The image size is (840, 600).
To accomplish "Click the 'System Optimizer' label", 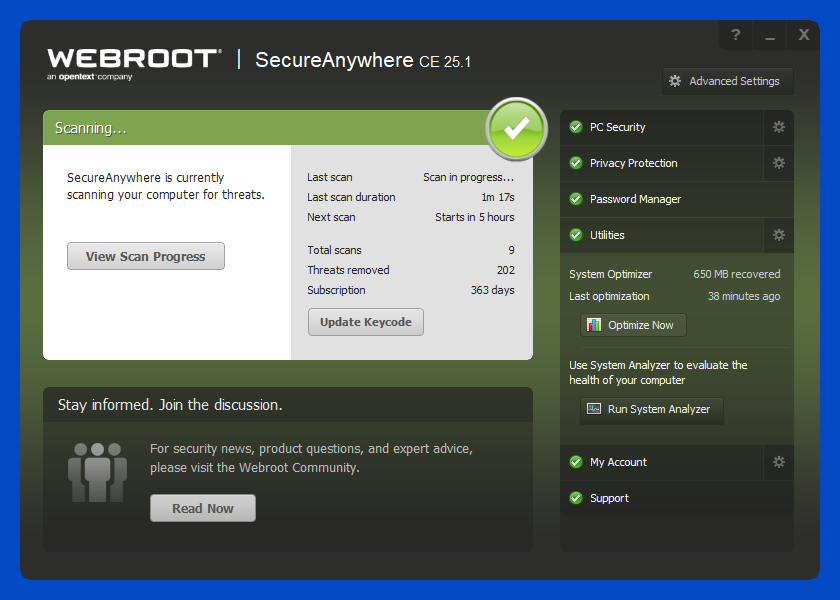I will tap(610, 274).
